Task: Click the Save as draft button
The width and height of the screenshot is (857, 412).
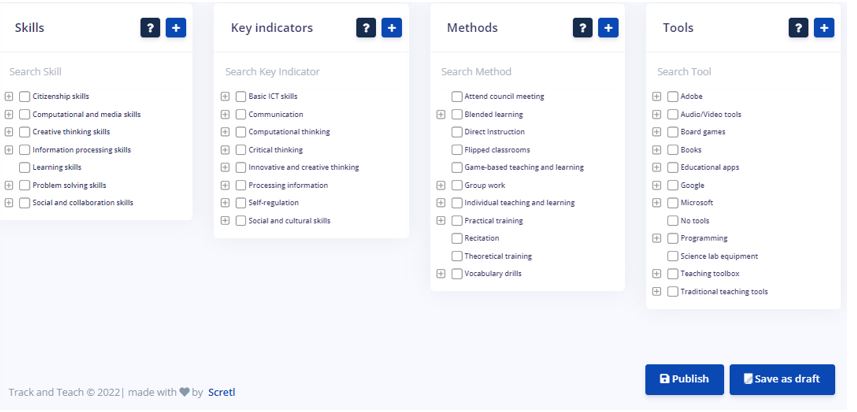Action: 782,379
